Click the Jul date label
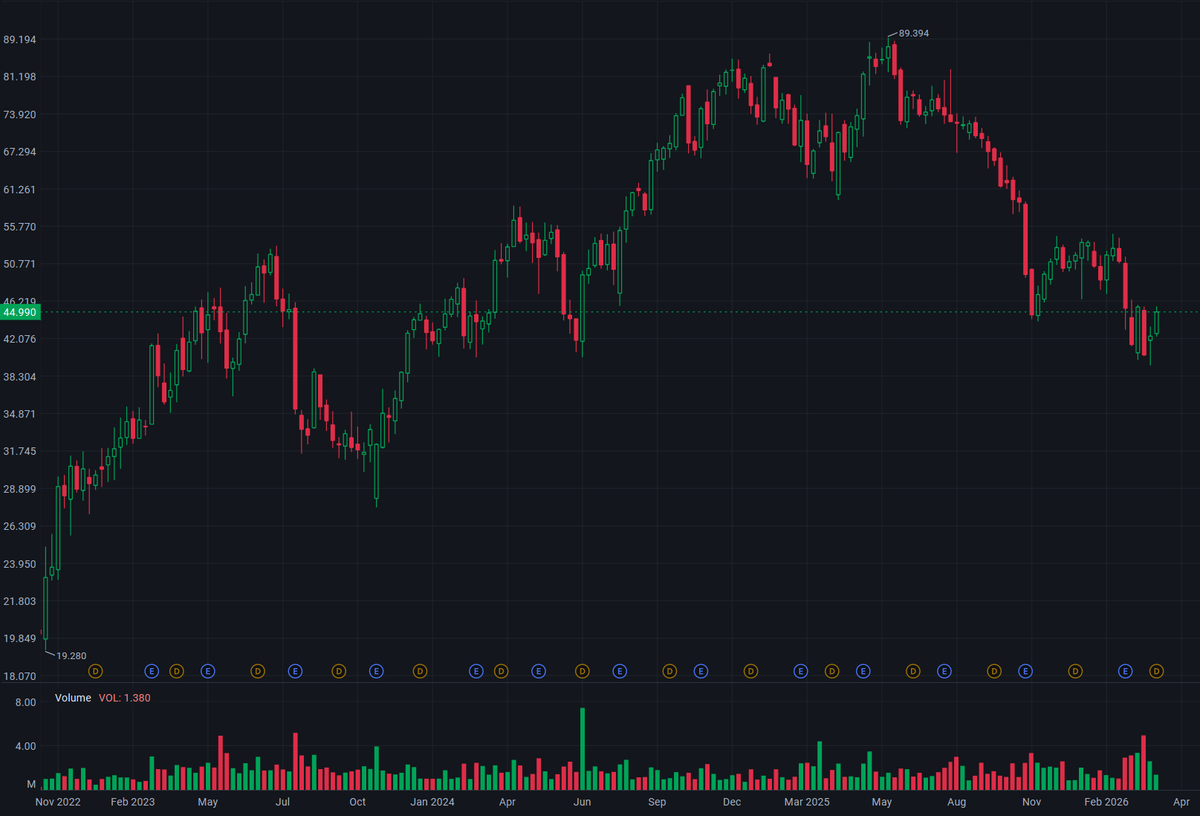The width and height of the screenshot is (1200, 816). click(283, 802)
